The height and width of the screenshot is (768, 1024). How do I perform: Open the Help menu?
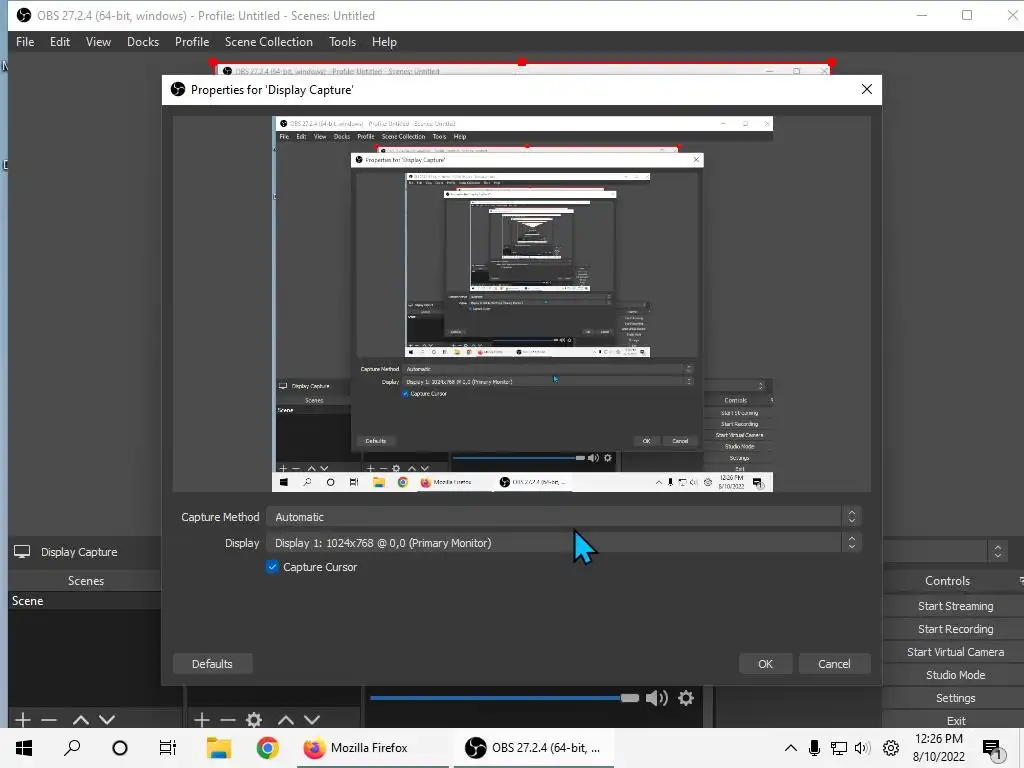coord(384,42)
